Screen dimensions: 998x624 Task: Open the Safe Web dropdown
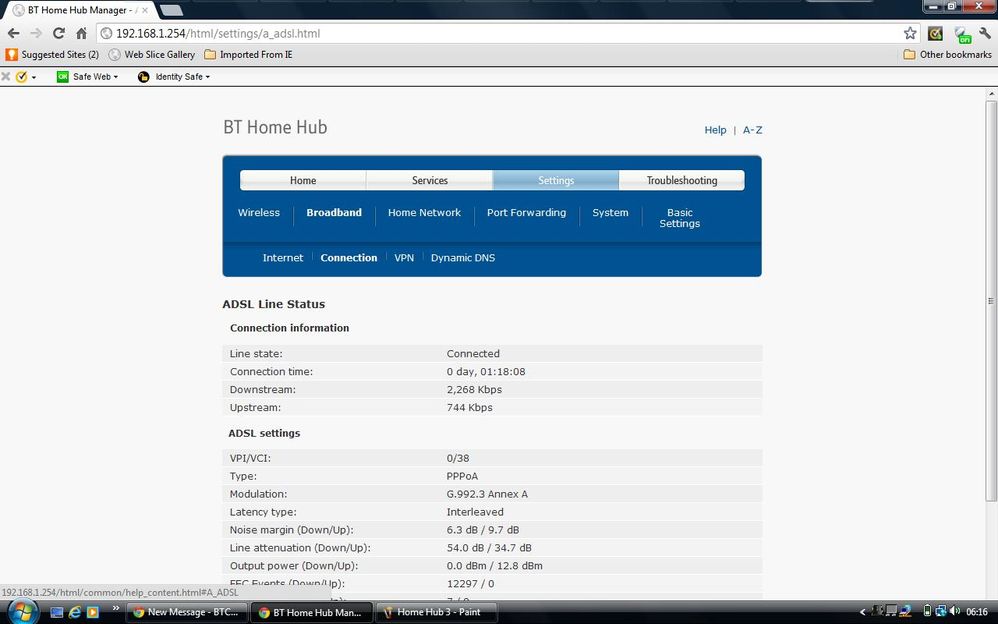[x=88, y=76]
